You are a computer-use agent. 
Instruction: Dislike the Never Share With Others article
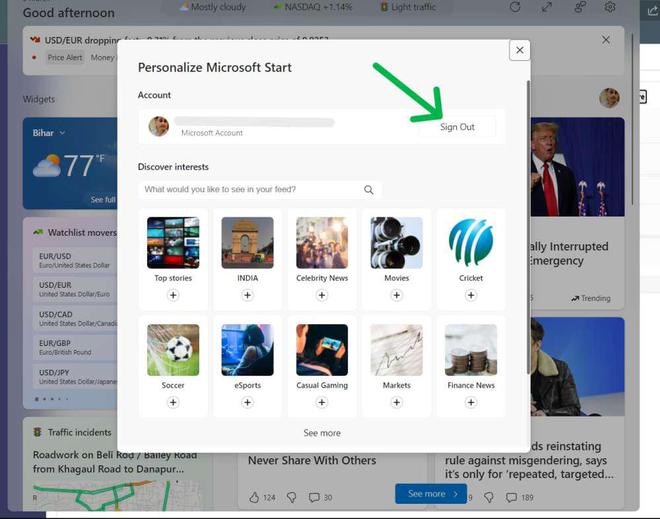[x=291, y=498]
